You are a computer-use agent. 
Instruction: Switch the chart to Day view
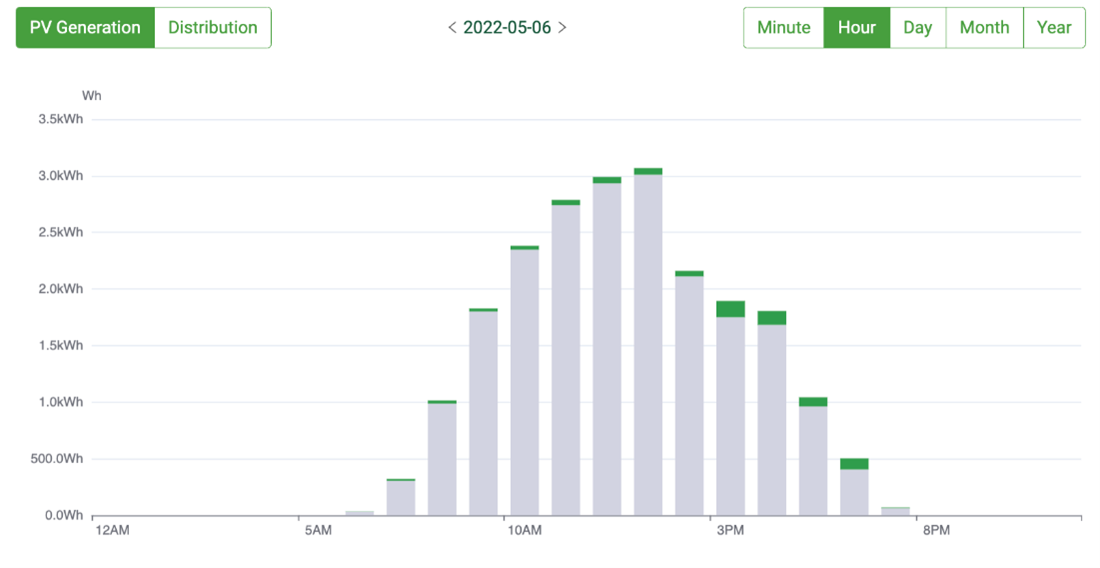coord(917,28)
